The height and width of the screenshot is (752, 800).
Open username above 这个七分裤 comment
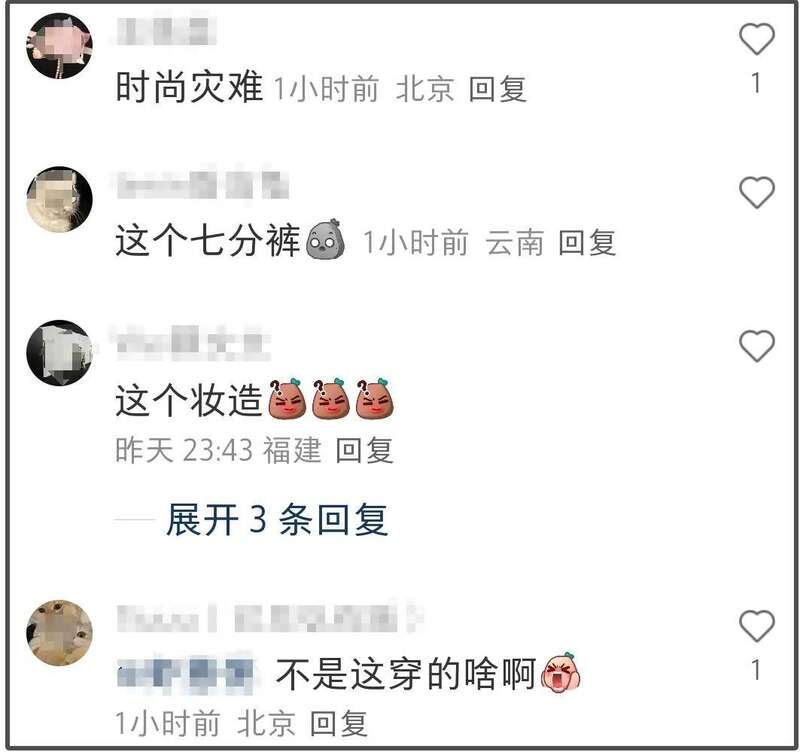click(203, 185)
